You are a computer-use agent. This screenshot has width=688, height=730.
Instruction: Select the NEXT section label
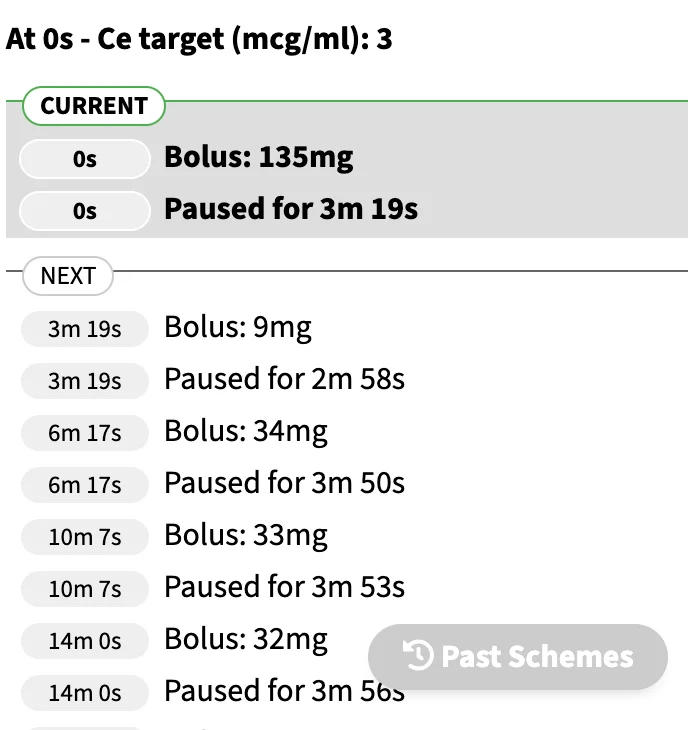point(68,276)
